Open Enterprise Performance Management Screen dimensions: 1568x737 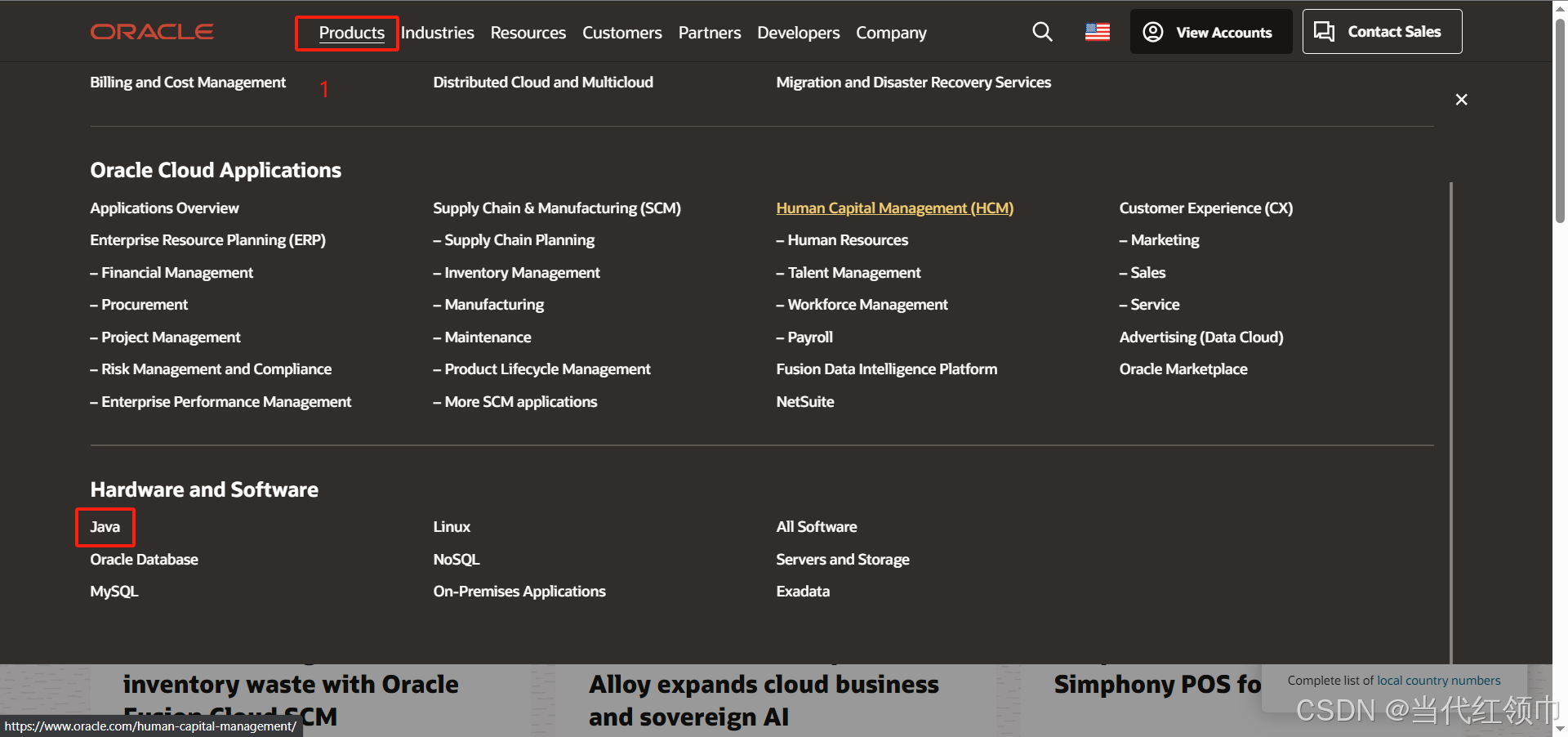[x=220, y=402]
